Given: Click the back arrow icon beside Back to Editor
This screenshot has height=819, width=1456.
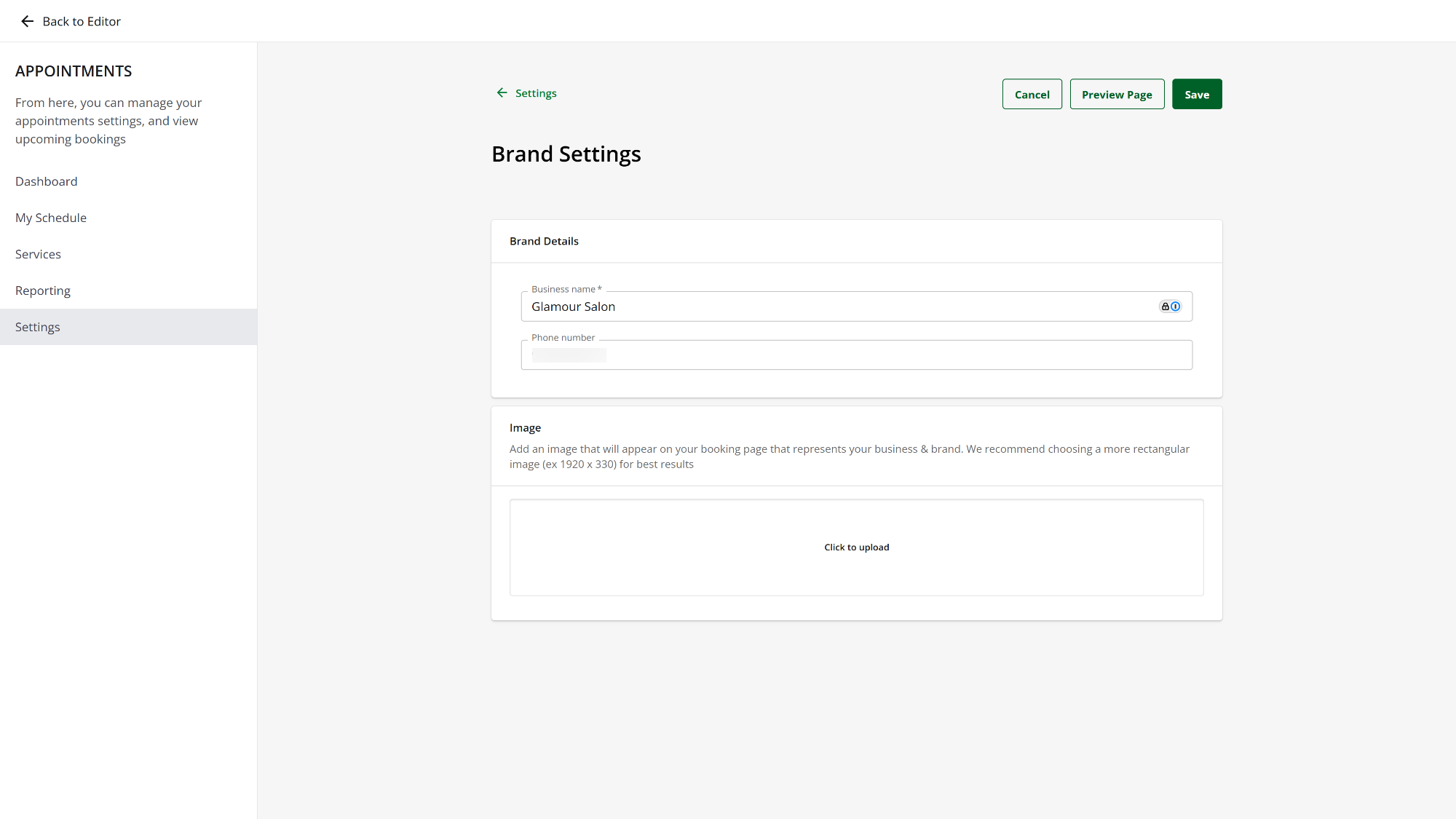Looking at the screenshot, I should click(27, 21).
